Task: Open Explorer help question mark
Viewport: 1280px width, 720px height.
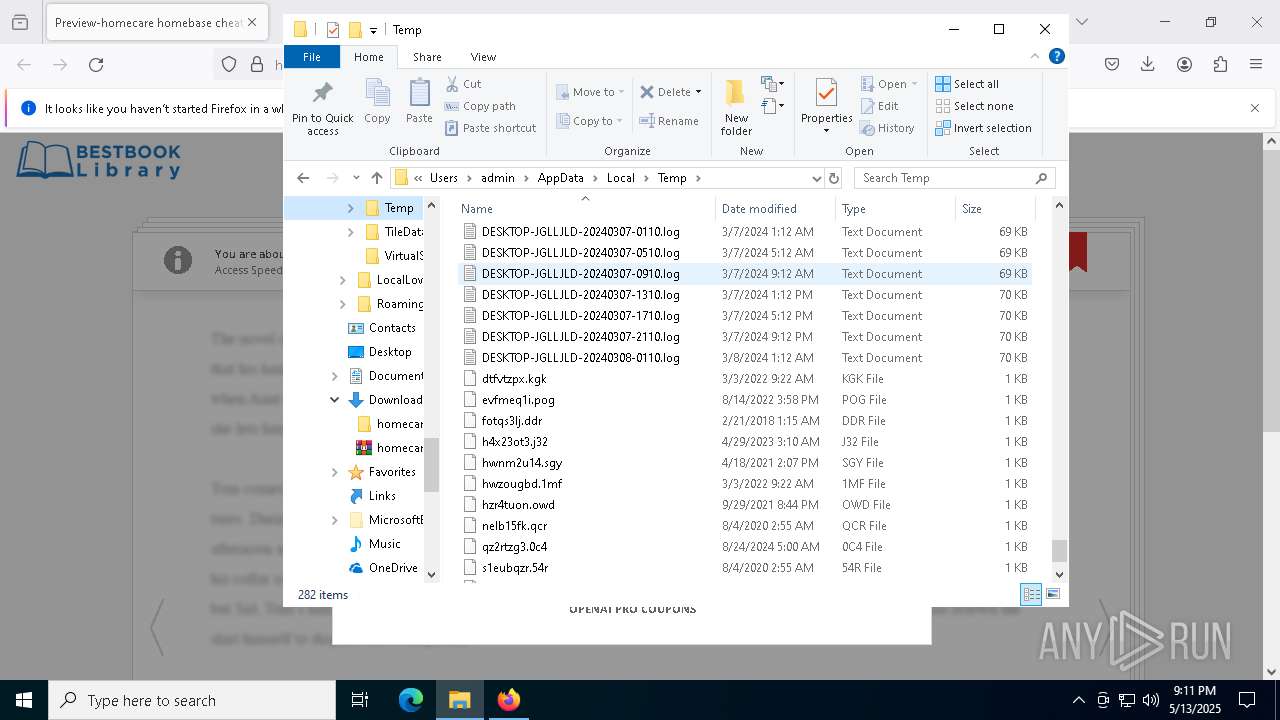Action: click(x=1056, y=57)
